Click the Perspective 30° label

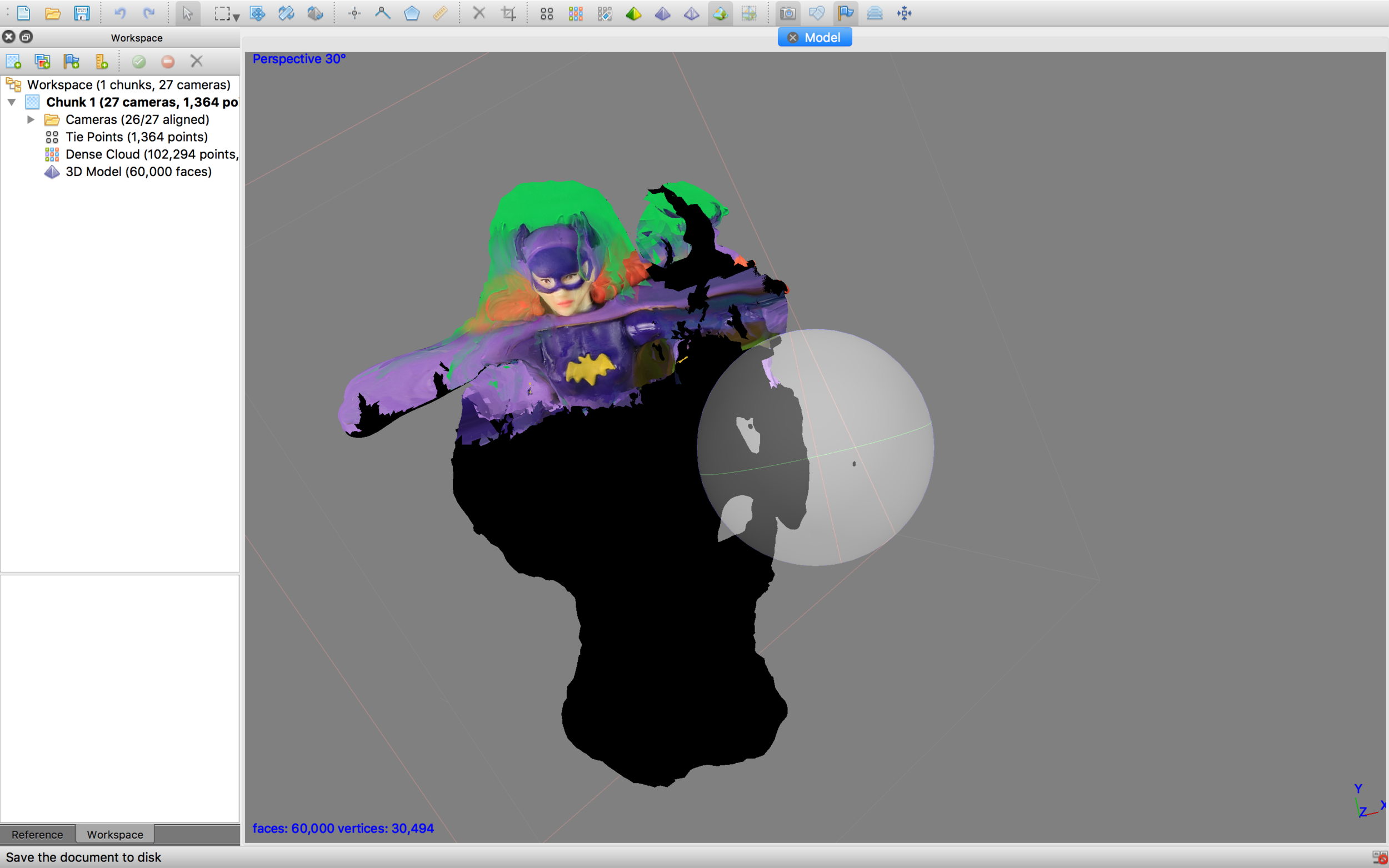(299, 58)
